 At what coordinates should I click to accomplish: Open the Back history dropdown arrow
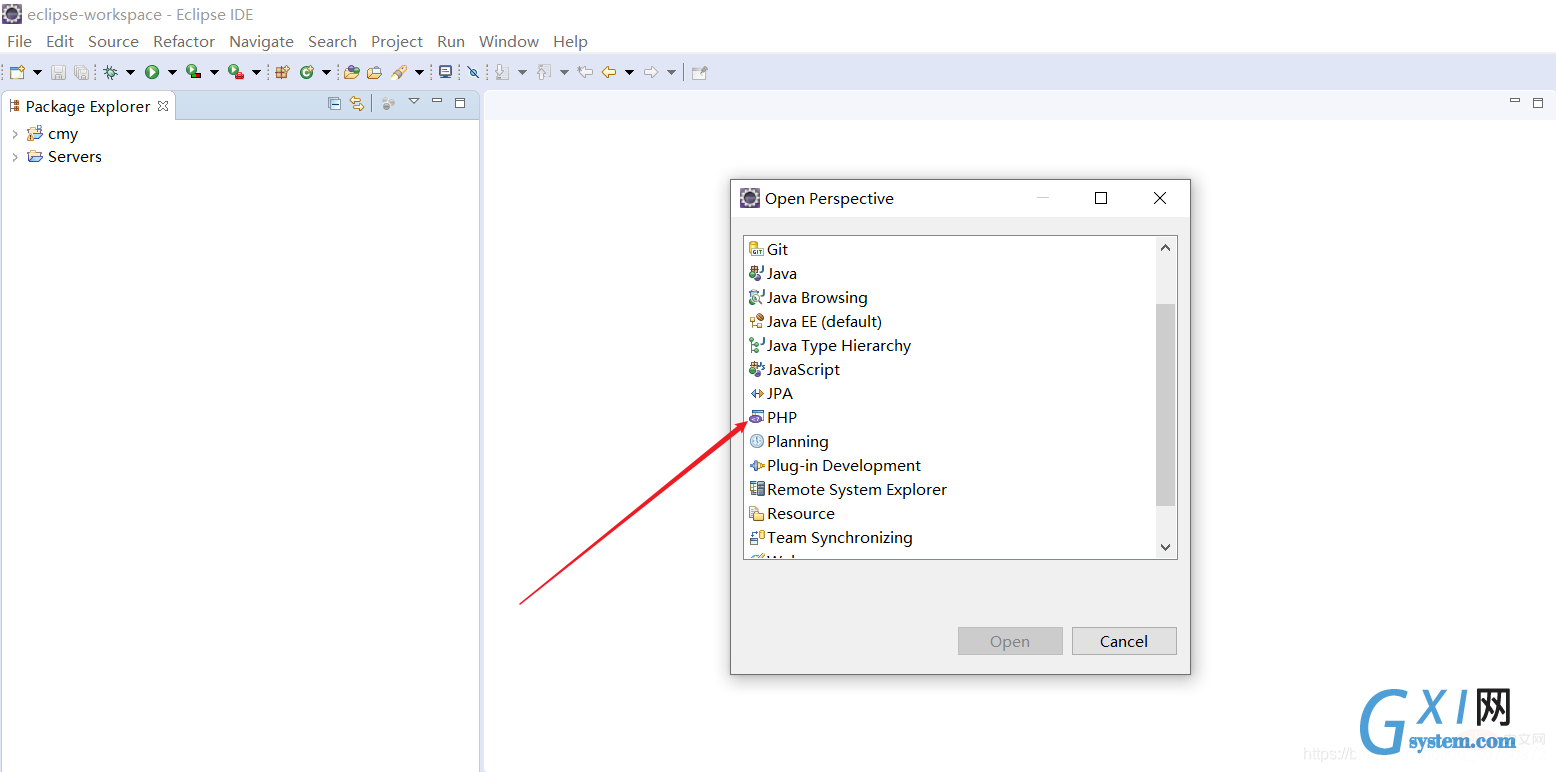[x=629, y=72]
